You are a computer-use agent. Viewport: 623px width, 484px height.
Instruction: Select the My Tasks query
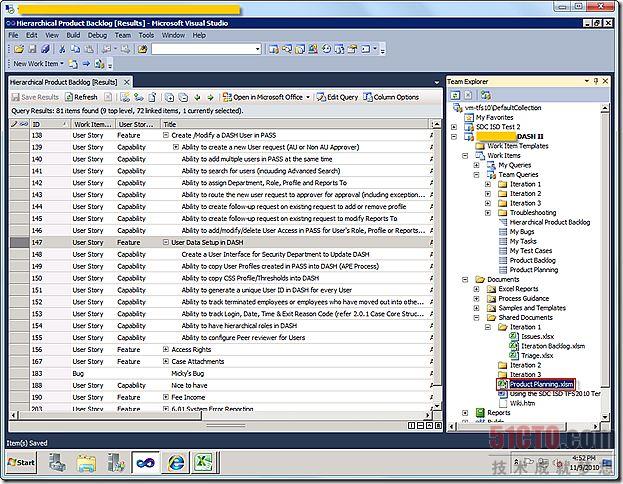[523, 241]
